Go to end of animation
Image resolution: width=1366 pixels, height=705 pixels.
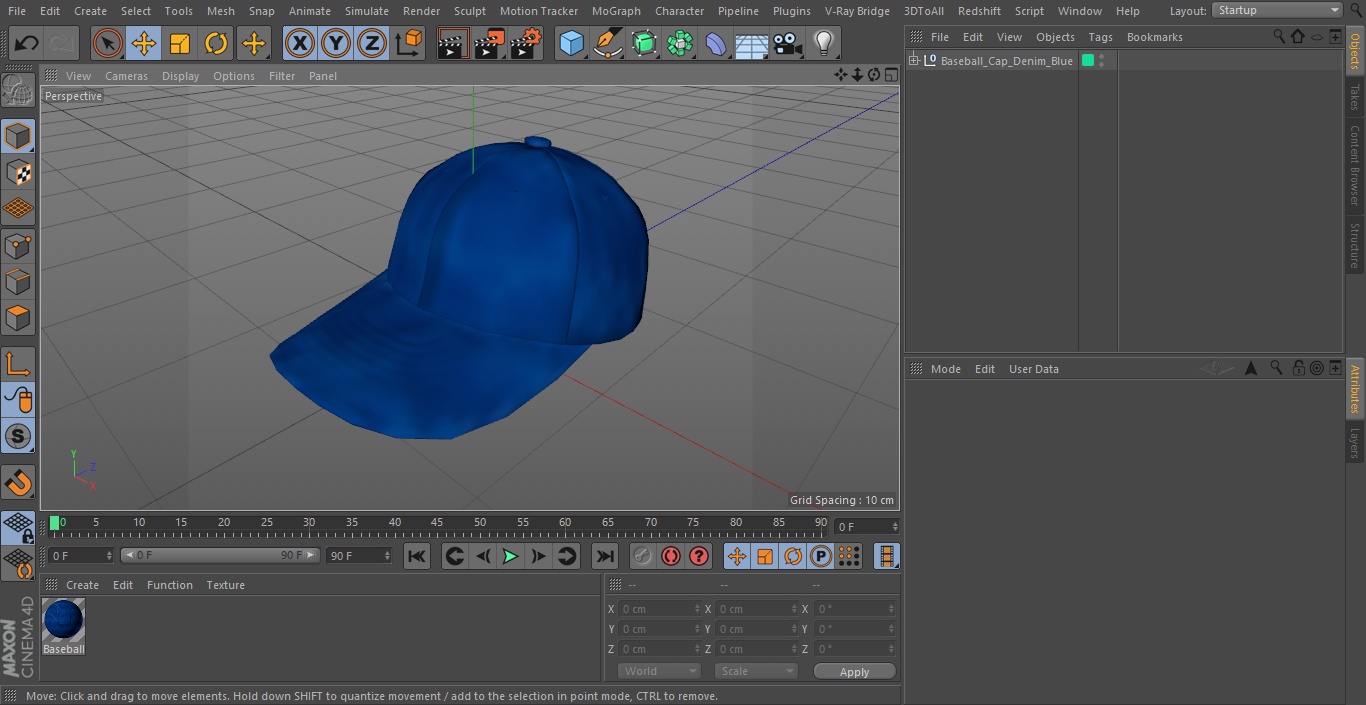605,556
